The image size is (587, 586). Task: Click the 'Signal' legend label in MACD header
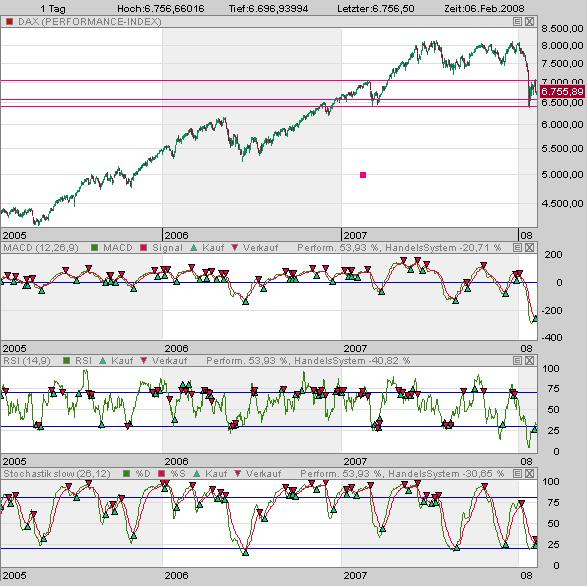point(167,248)
